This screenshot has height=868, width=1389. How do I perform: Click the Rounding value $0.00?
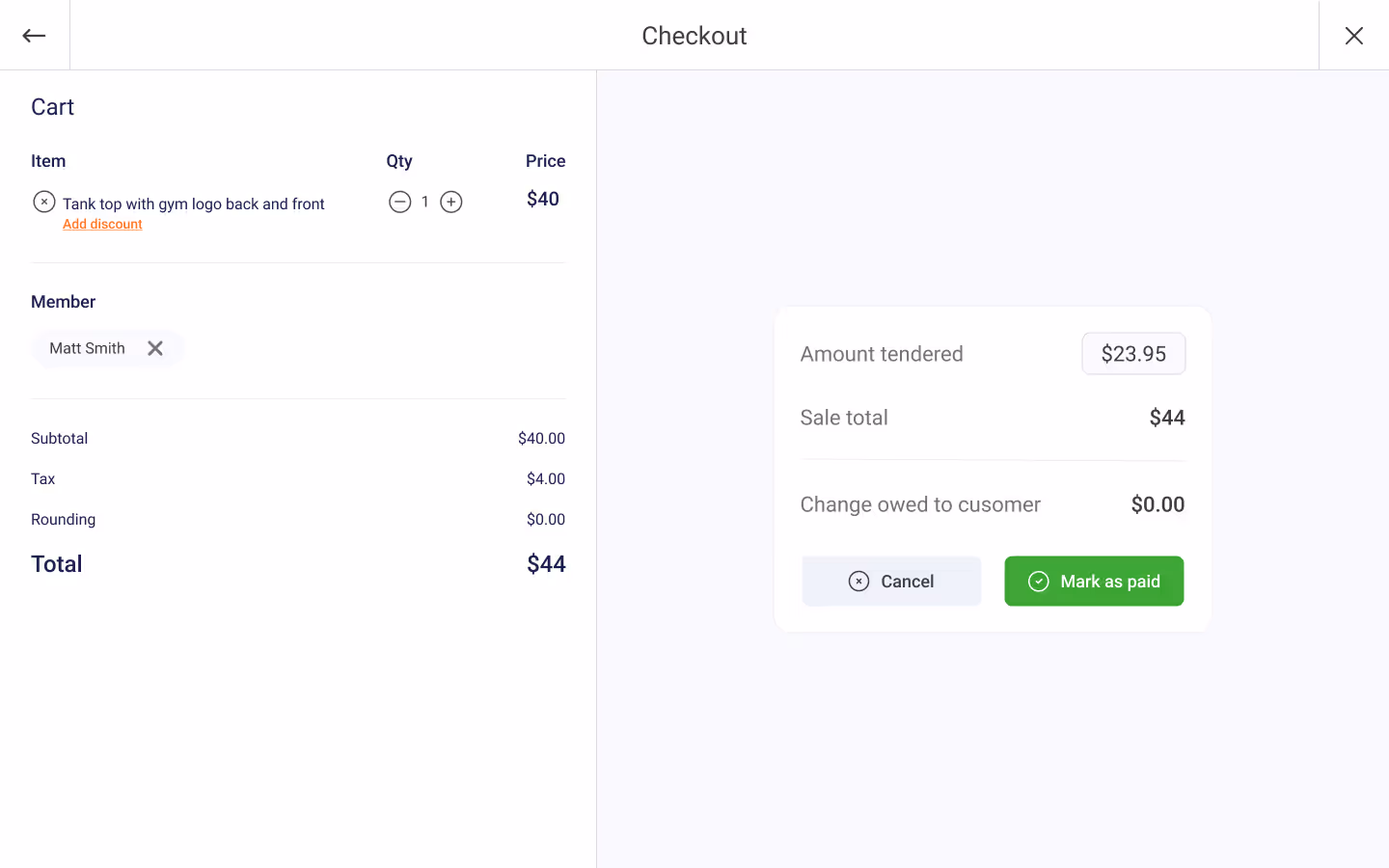546,519
